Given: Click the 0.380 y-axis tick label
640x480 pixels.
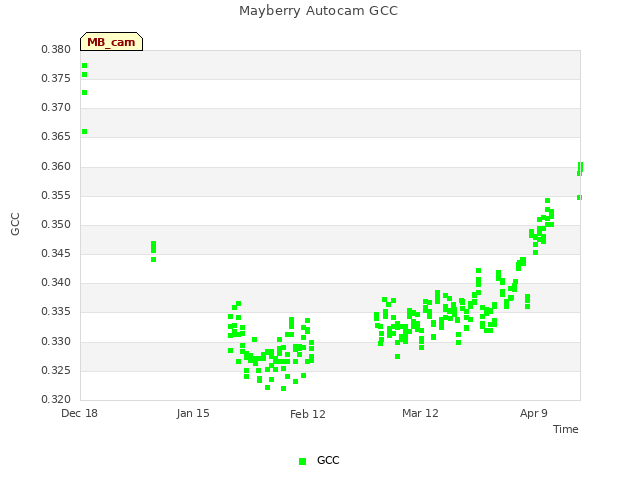Looking at the screenshot, I should 56,49.
